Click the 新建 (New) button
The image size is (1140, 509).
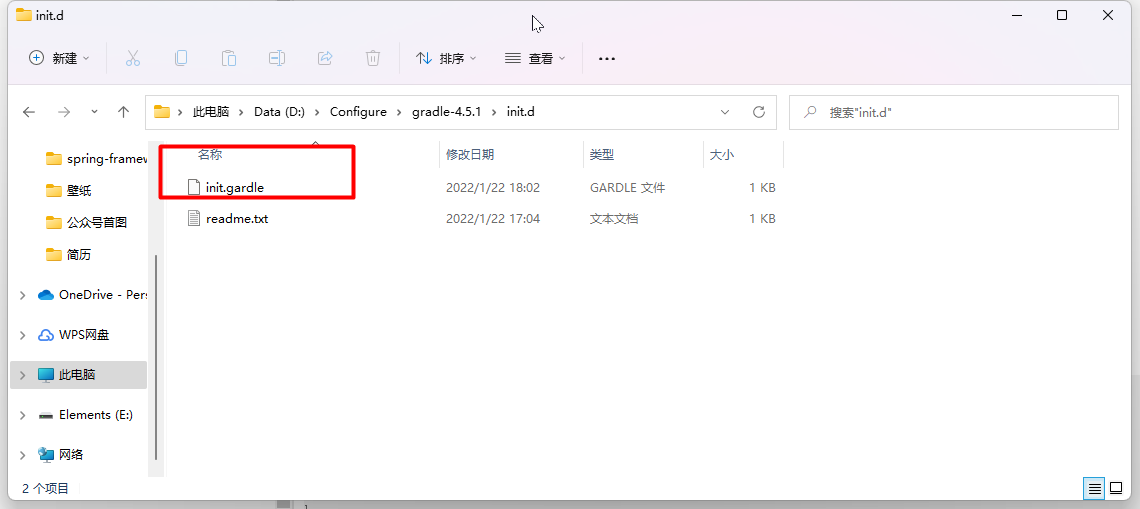(59, 58)
